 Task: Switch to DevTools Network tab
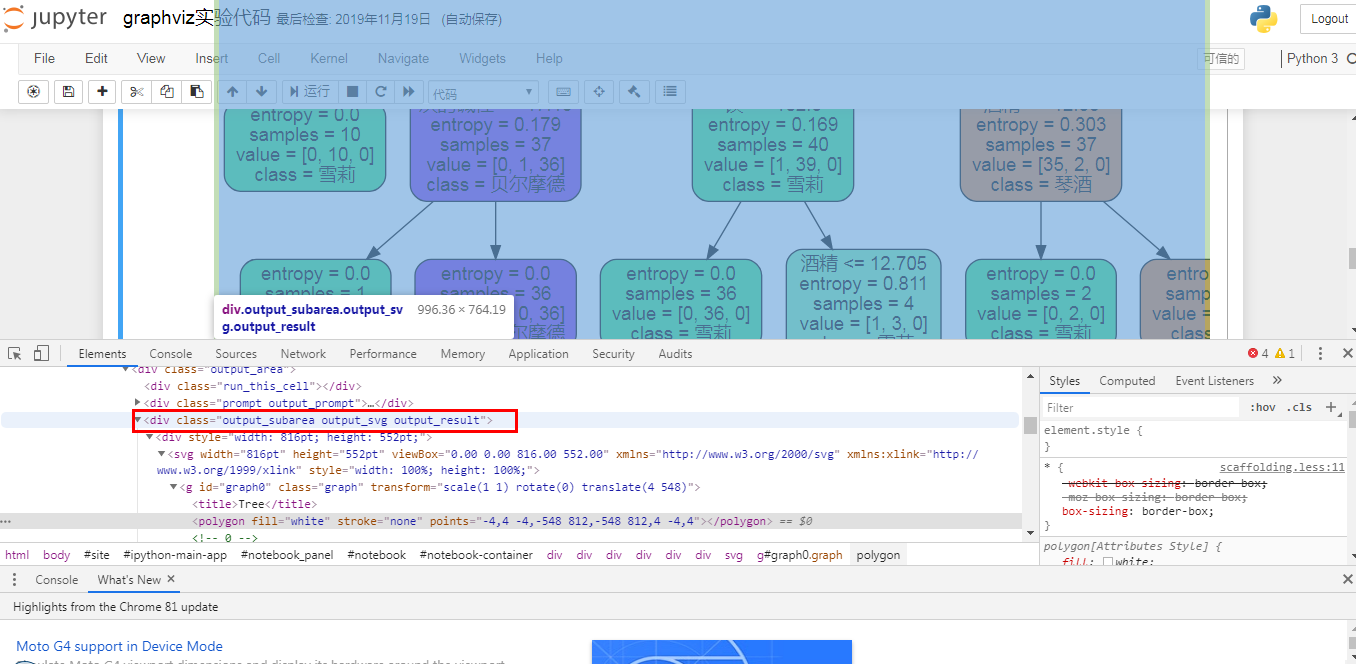[x=303, y=353]
